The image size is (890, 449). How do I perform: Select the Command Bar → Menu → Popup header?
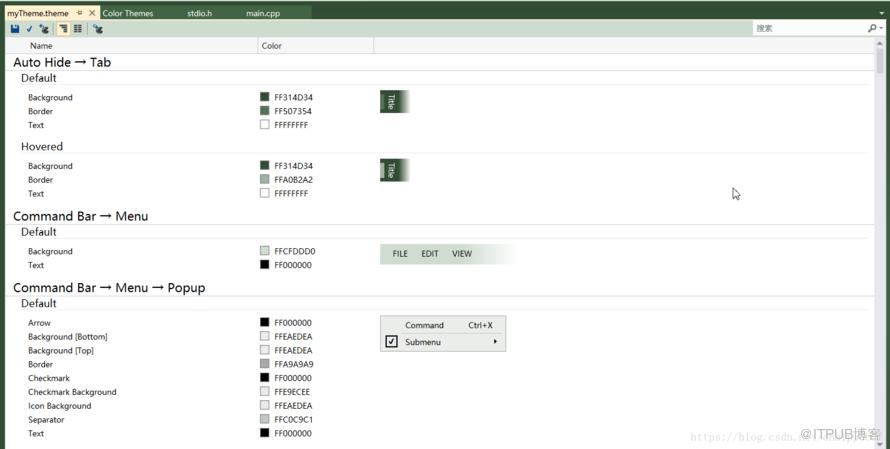coord(109,288)
